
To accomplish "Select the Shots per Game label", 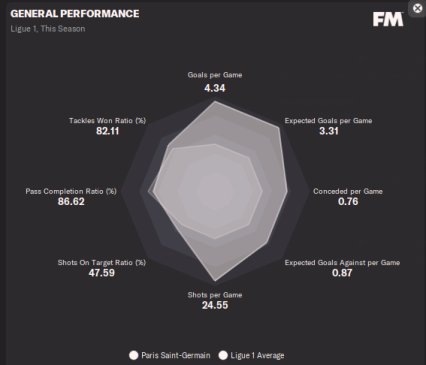I will 215,295.
